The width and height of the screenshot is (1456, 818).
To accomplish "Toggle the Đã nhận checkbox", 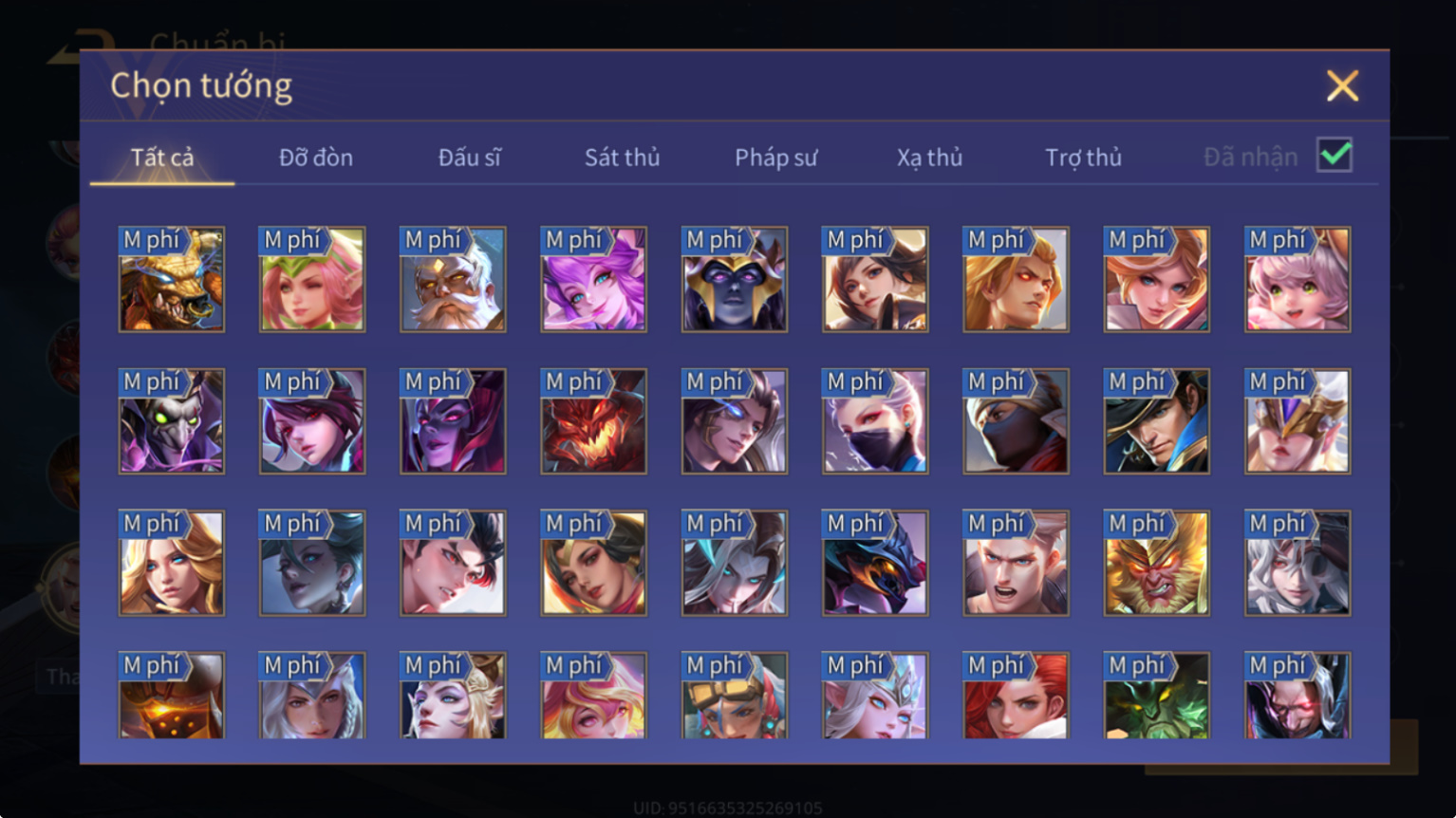I will [1335, 155].
